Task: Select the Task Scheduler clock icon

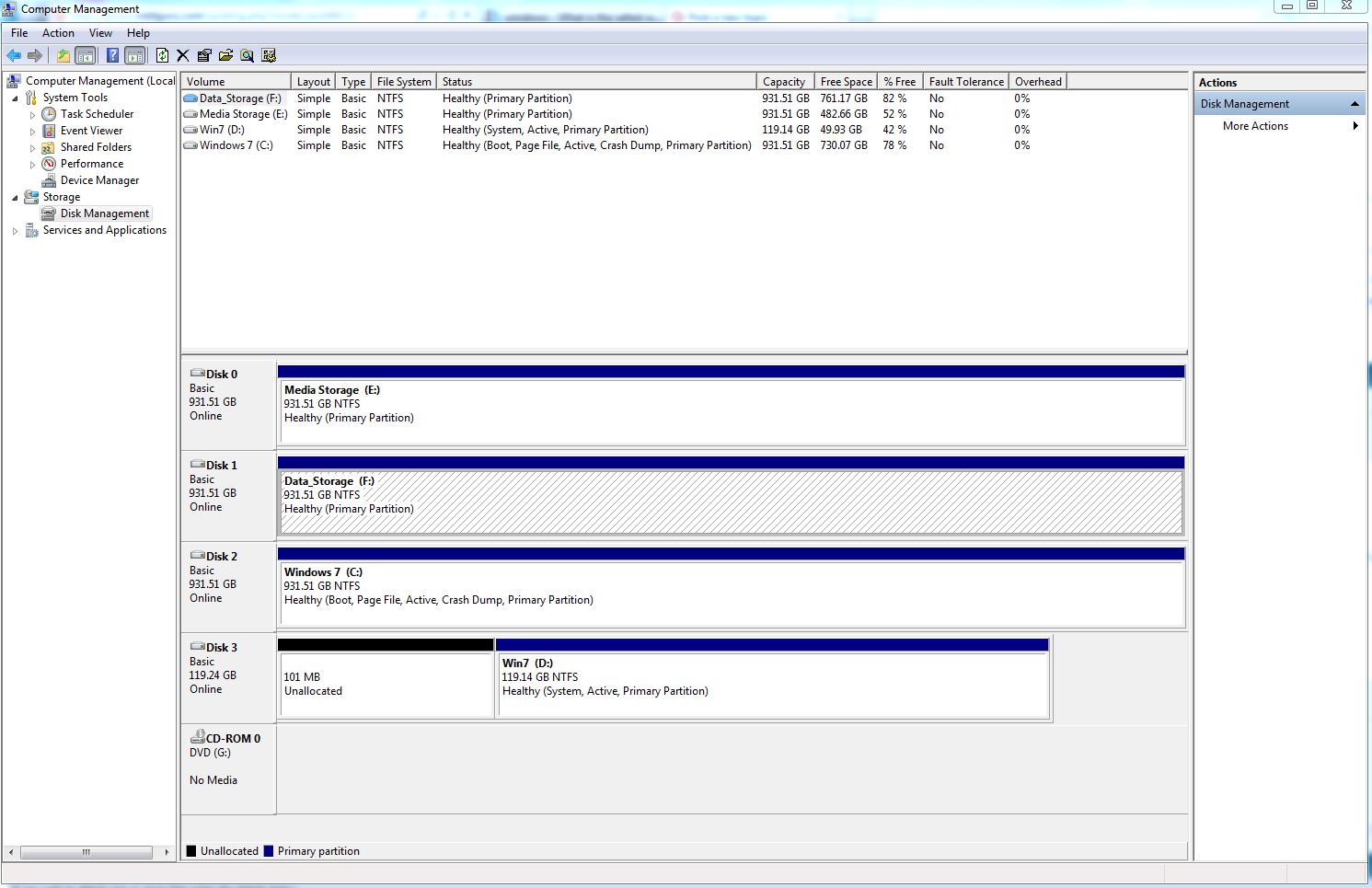Action: point(49,114)
